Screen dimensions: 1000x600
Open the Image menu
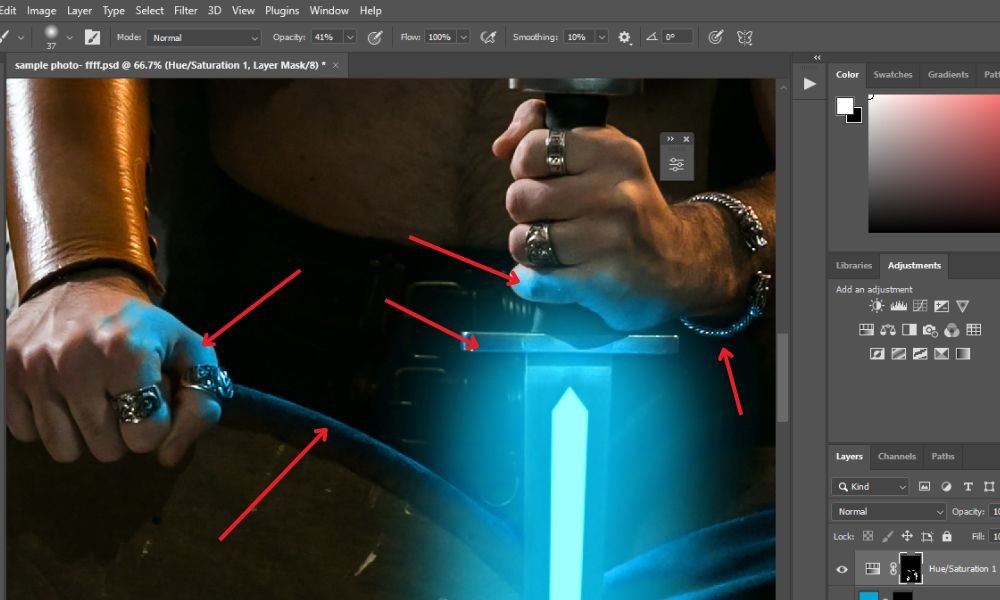41,11
